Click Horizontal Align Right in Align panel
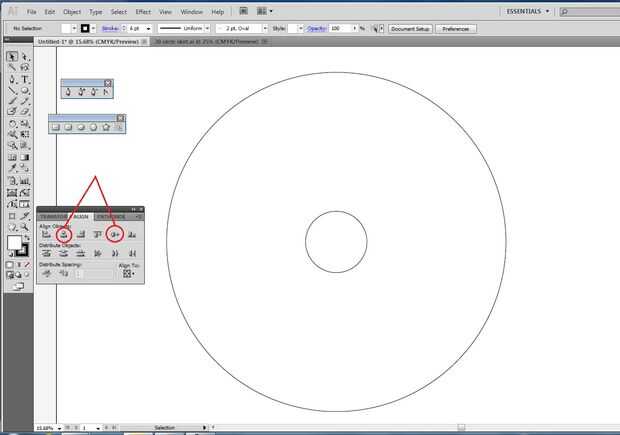620x435 pixels. tap(81, 235)
